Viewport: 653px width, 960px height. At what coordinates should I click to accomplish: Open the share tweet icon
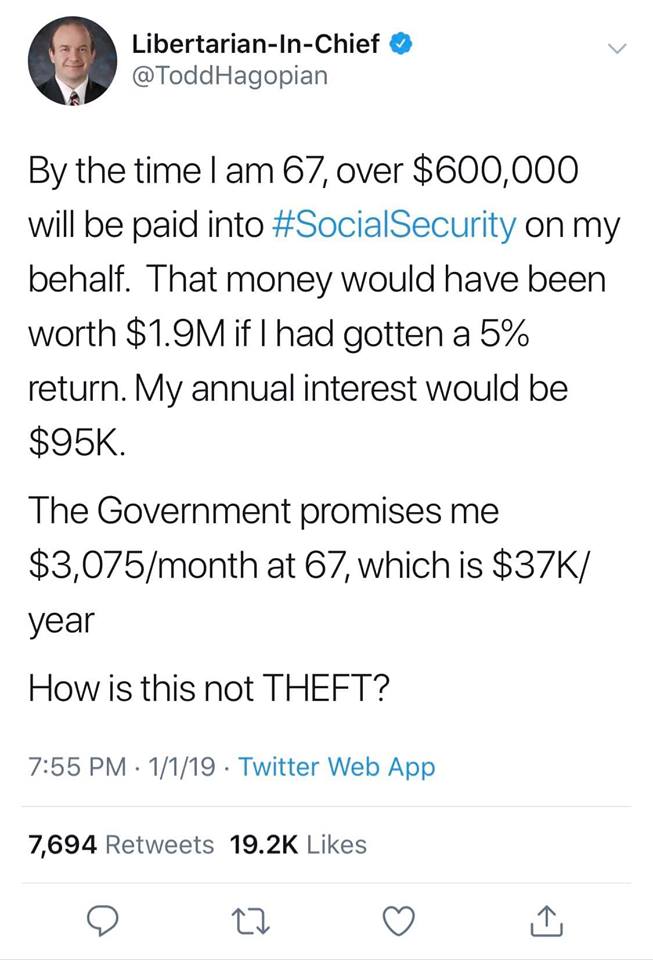point(547,921)
